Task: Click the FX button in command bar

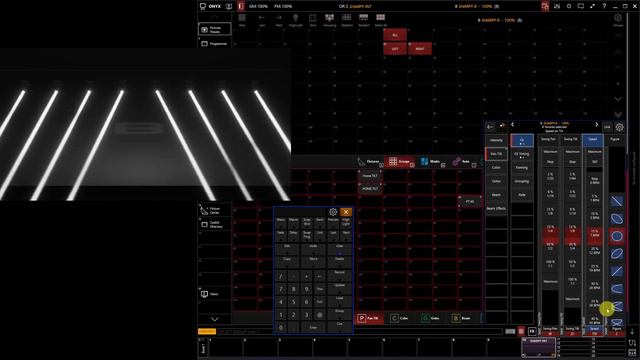Action: pos(532,331)
